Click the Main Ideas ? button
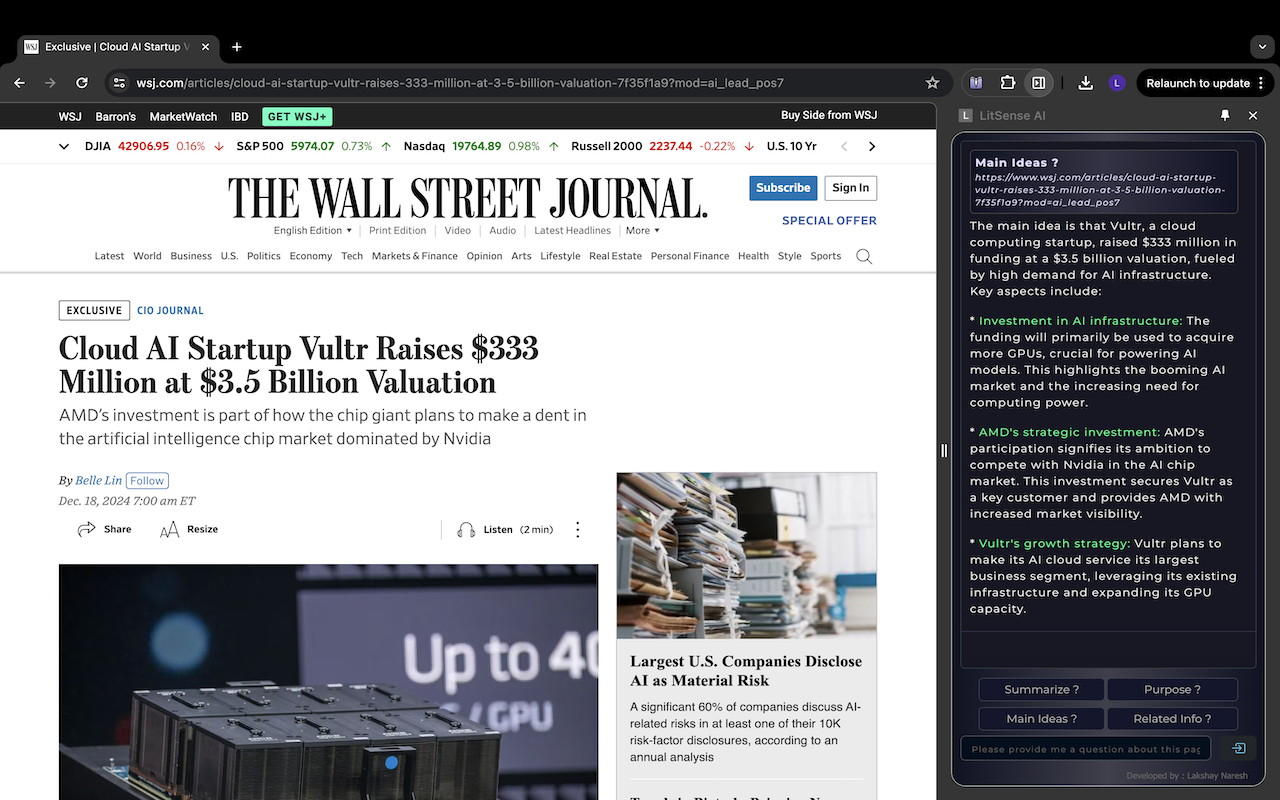The image size is (1280, 800). pyautogui.click(x=1041, y=718)
